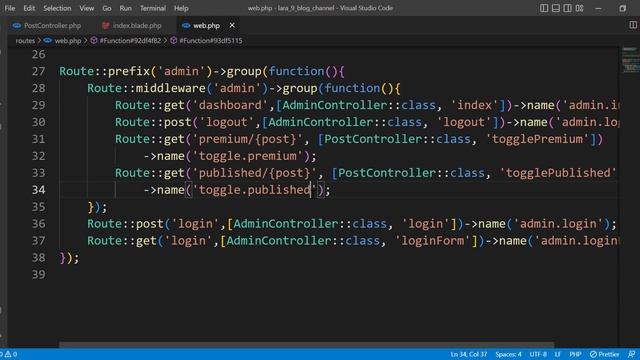Click 'admin.login' name on line 36
This screenshot has height=360, width=640.
(558, 224)
